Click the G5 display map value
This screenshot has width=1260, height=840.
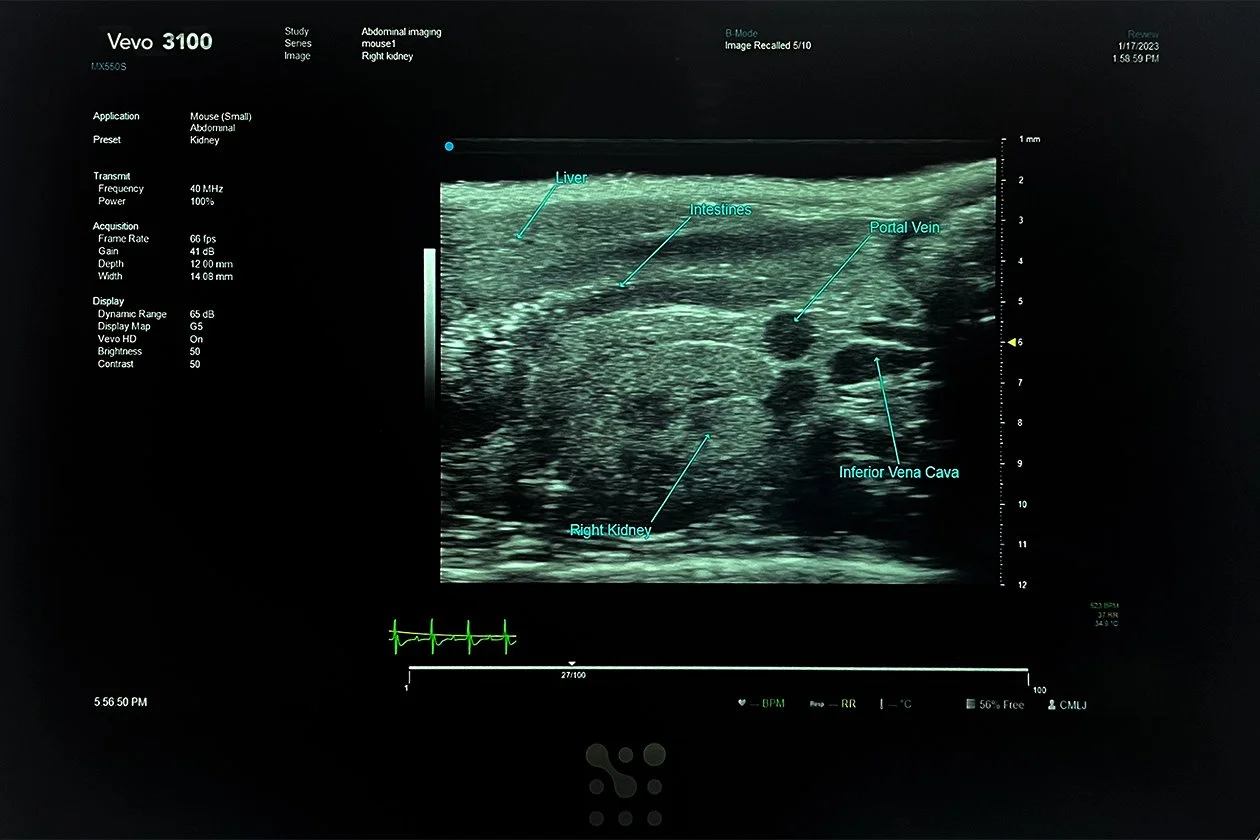click(x=196, y=326)
